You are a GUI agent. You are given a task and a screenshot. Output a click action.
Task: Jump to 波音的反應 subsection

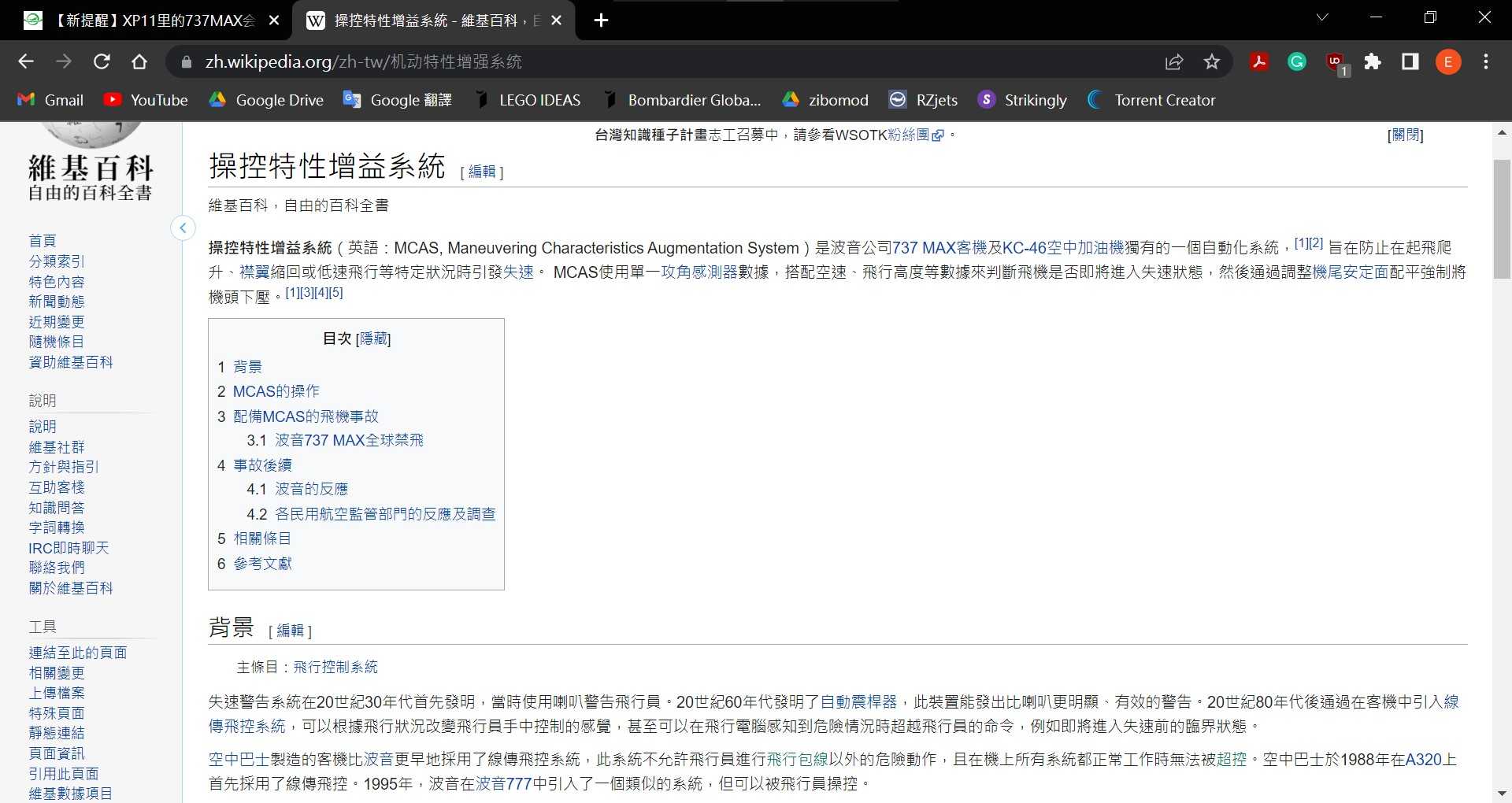pos(311,489)
